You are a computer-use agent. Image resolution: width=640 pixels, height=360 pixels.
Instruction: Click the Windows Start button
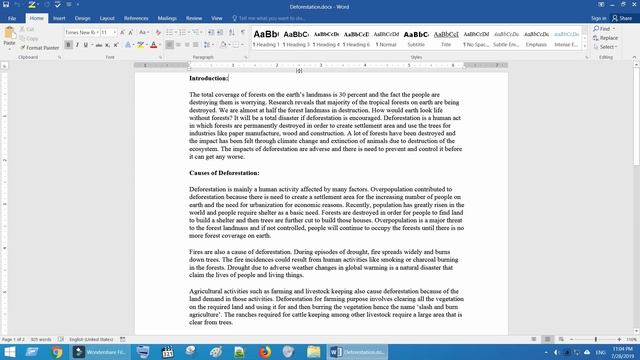(x=9, y=352)
